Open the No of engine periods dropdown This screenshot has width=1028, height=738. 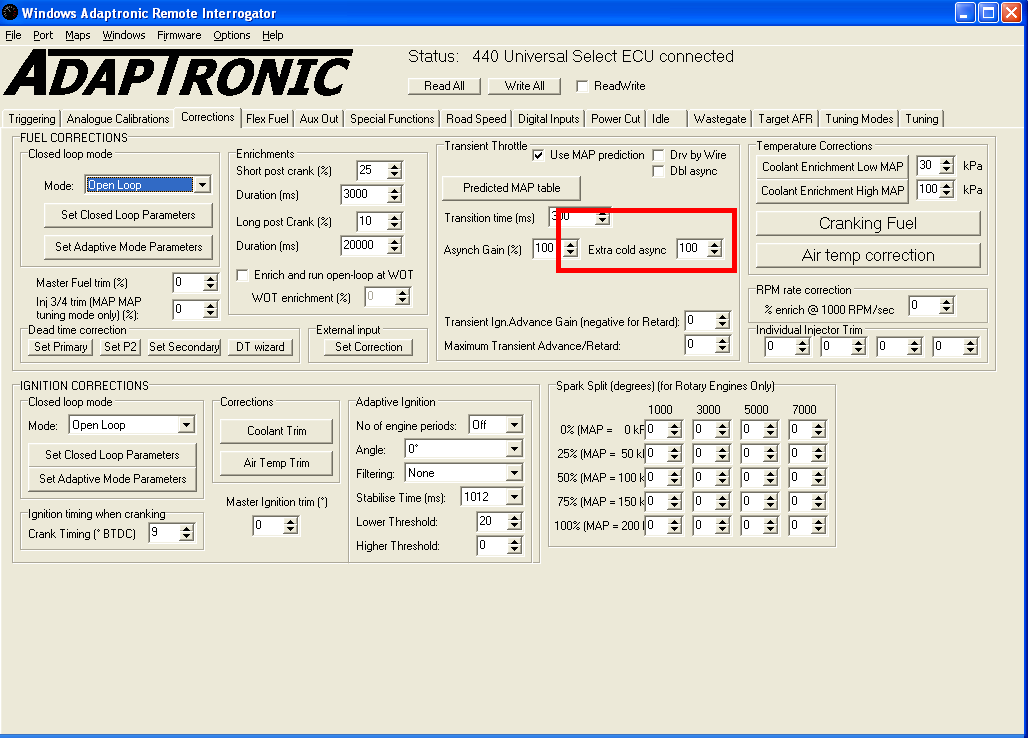[514, 425]
